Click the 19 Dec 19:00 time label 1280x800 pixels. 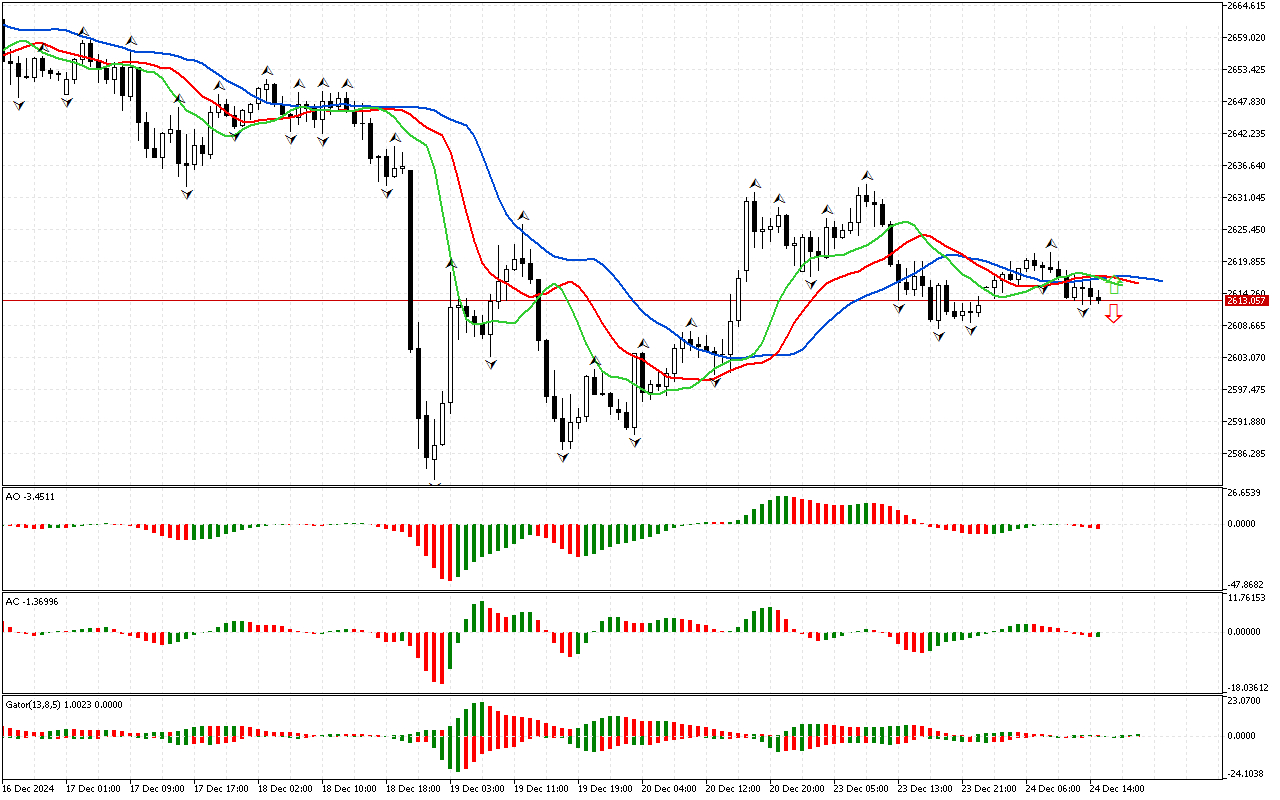tap(605, 789)
